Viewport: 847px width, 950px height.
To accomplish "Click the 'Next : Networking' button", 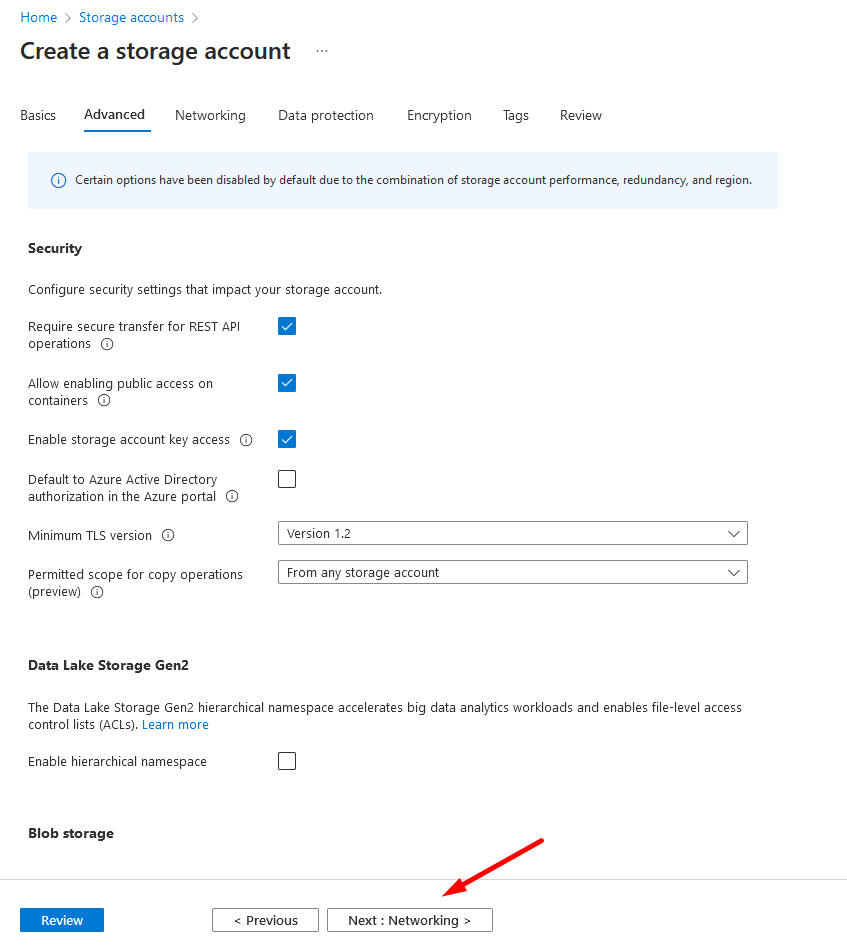I will (409, 919).
